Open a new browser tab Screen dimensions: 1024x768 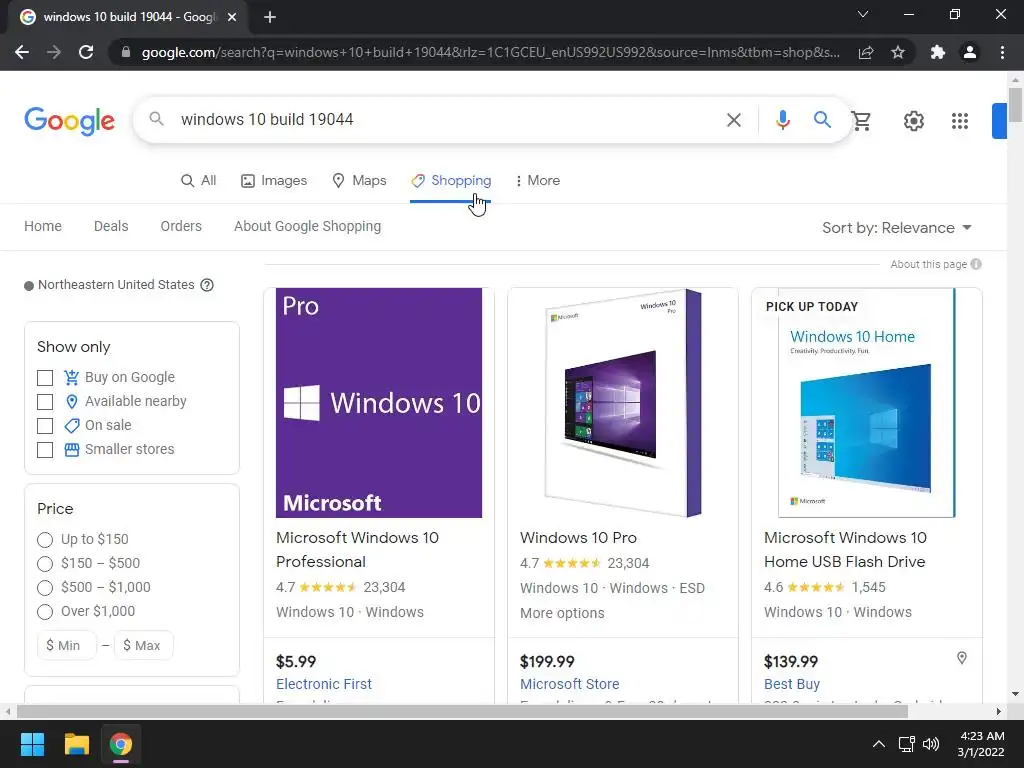click(x=270, y=17)
